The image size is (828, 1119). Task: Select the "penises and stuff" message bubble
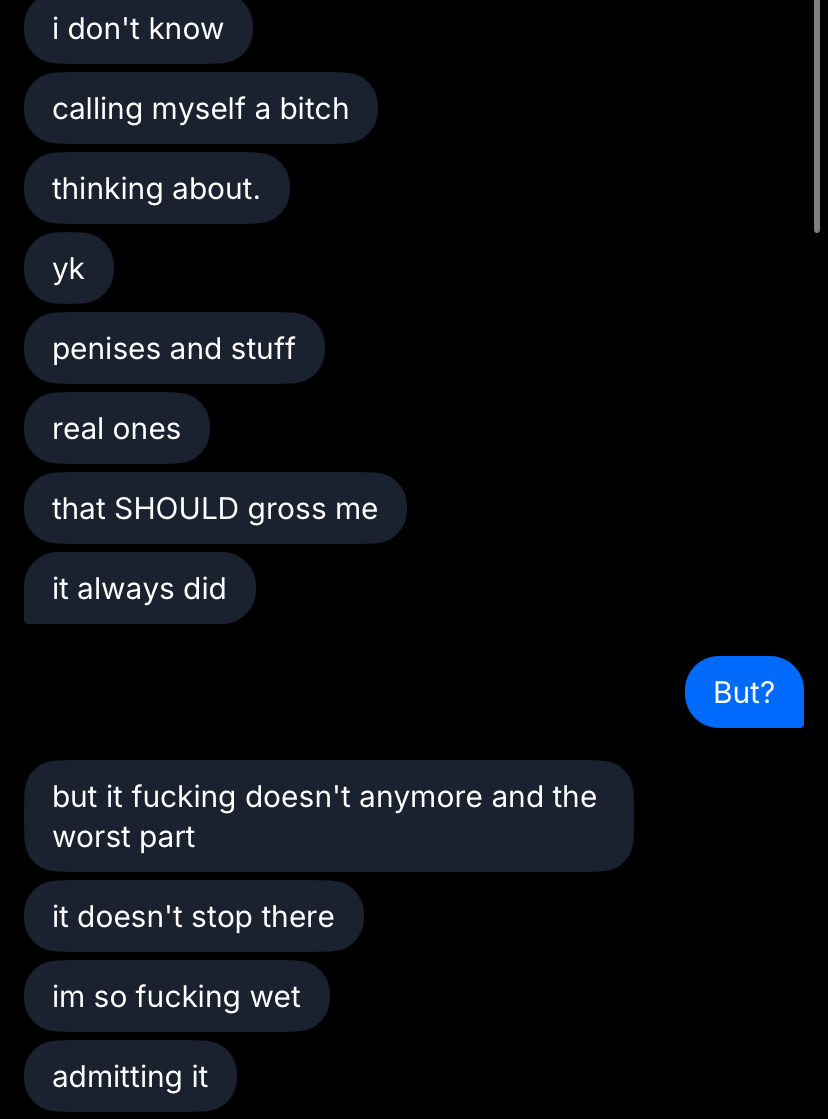[174, 348]
